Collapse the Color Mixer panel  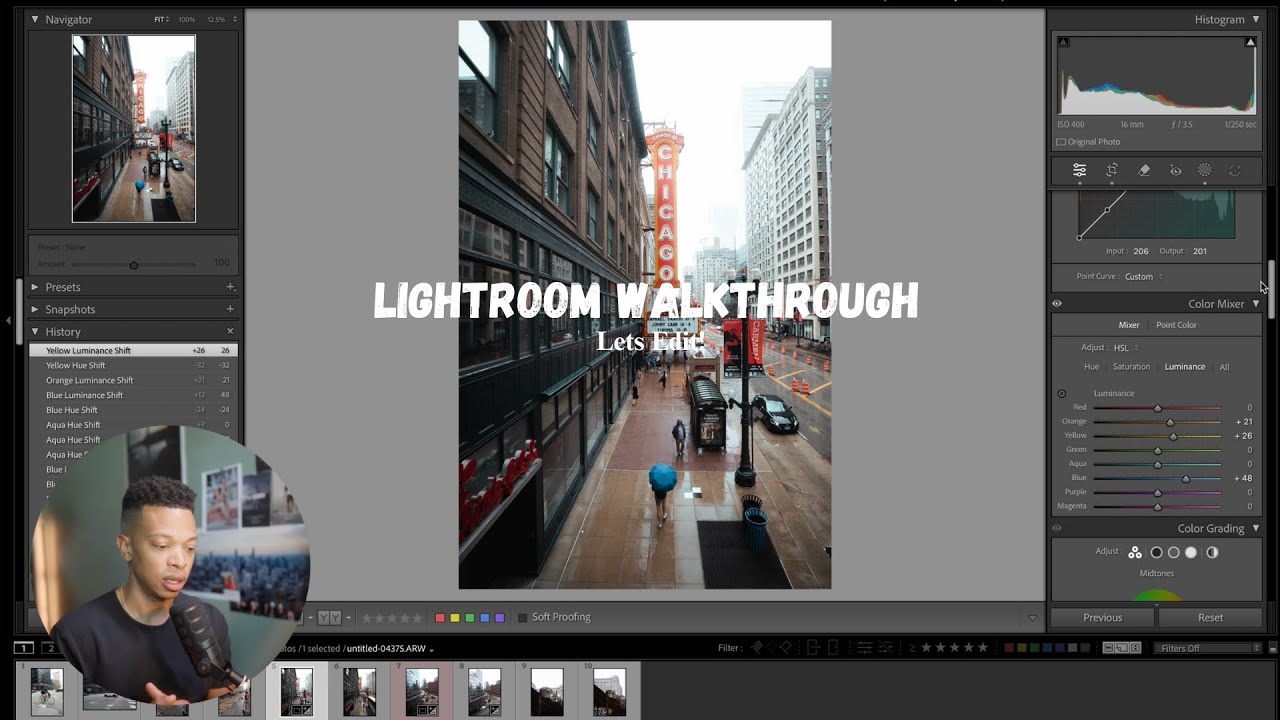pos(1256,303)
